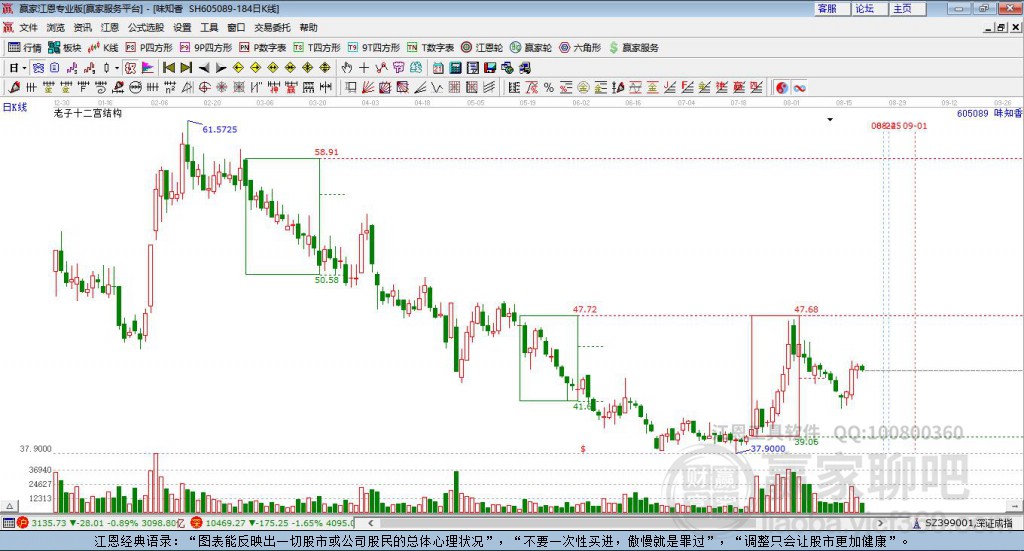Select the hand pan tool
The width and height of the screenshot is (1024, 551).
coord(347,68)
